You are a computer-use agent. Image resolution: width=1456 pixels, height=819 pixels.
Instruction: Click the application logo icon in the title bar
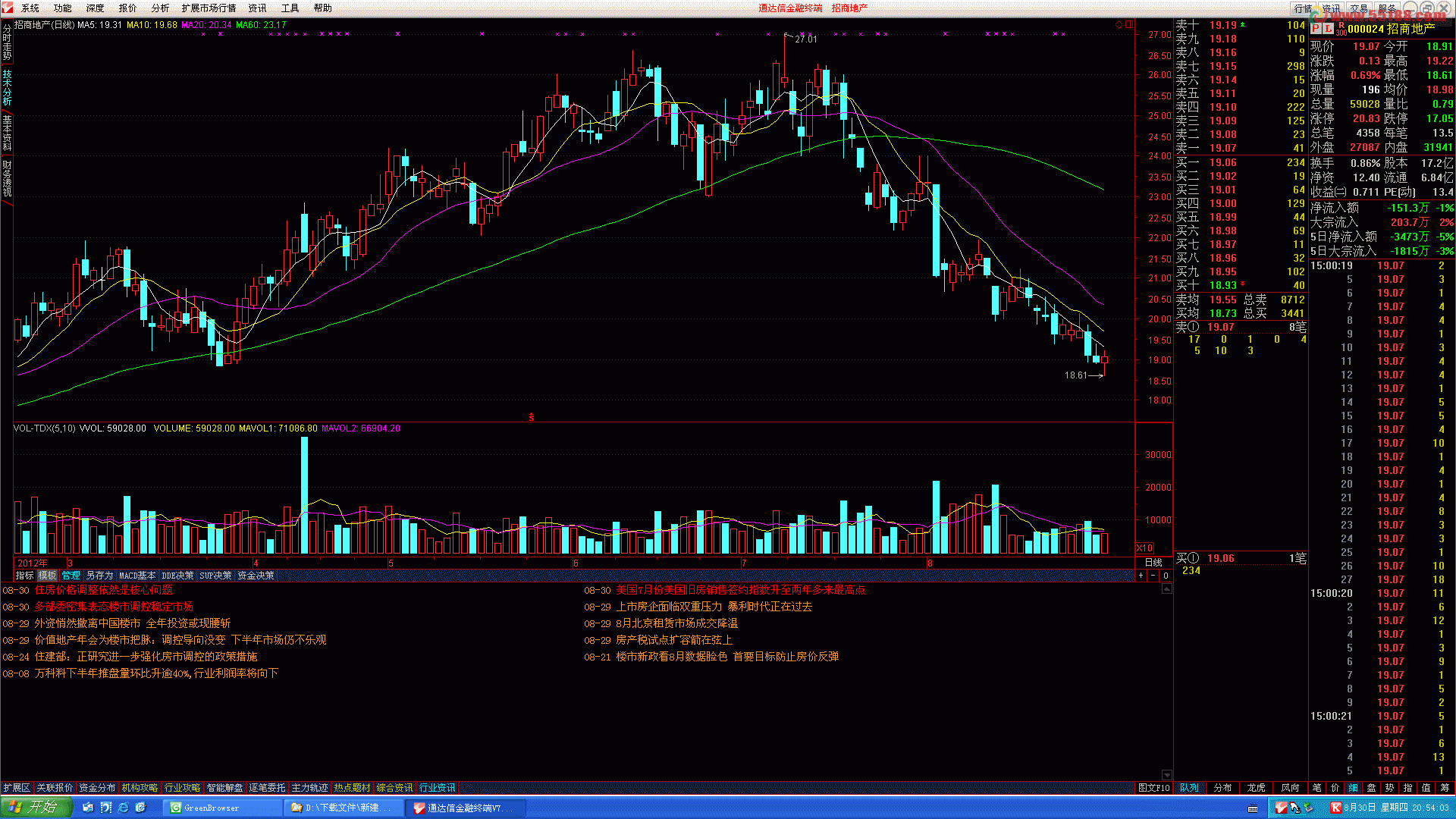[8, 8]
